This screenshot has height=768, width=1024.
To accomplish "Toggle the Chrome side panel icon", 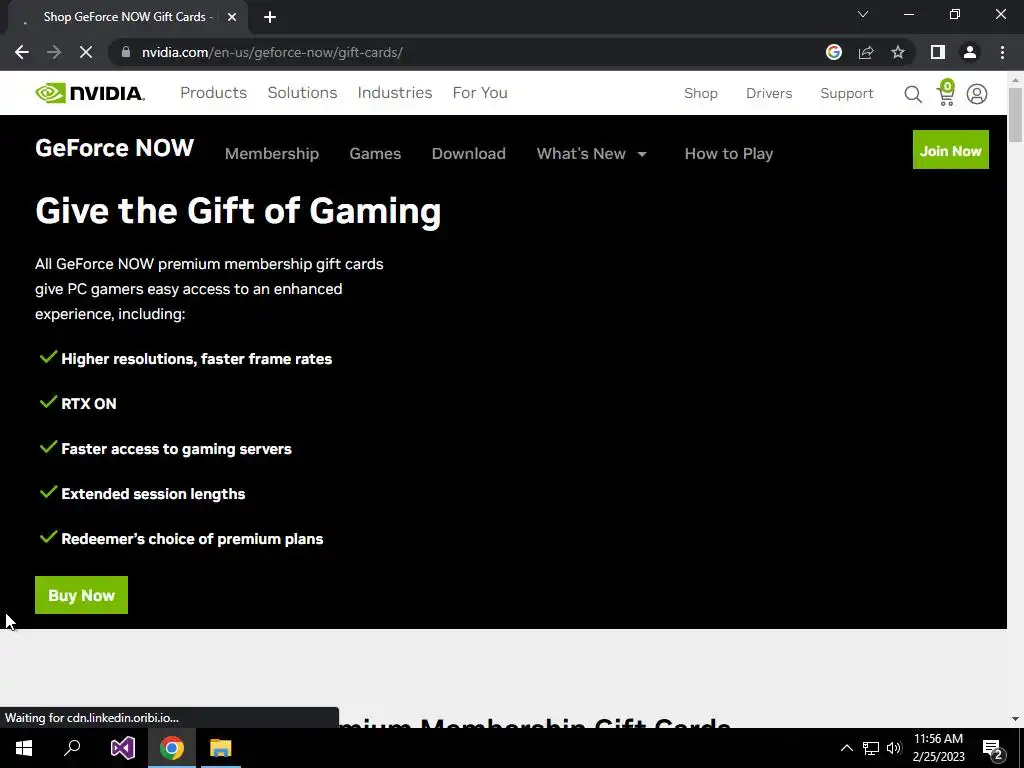I will [938, 52].
